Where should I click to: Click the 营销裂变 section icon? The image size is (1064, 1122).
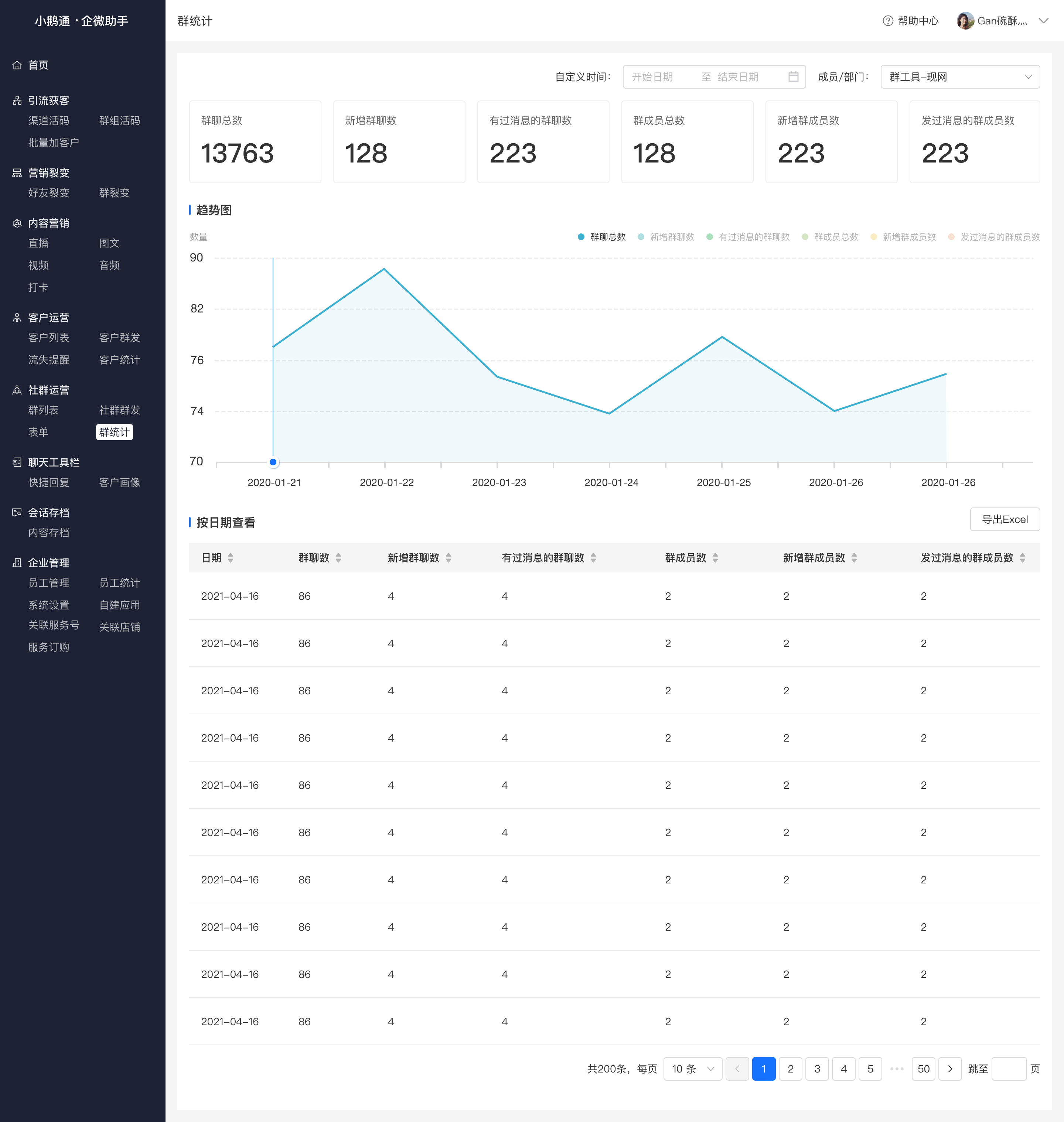(x=17, y=173)
